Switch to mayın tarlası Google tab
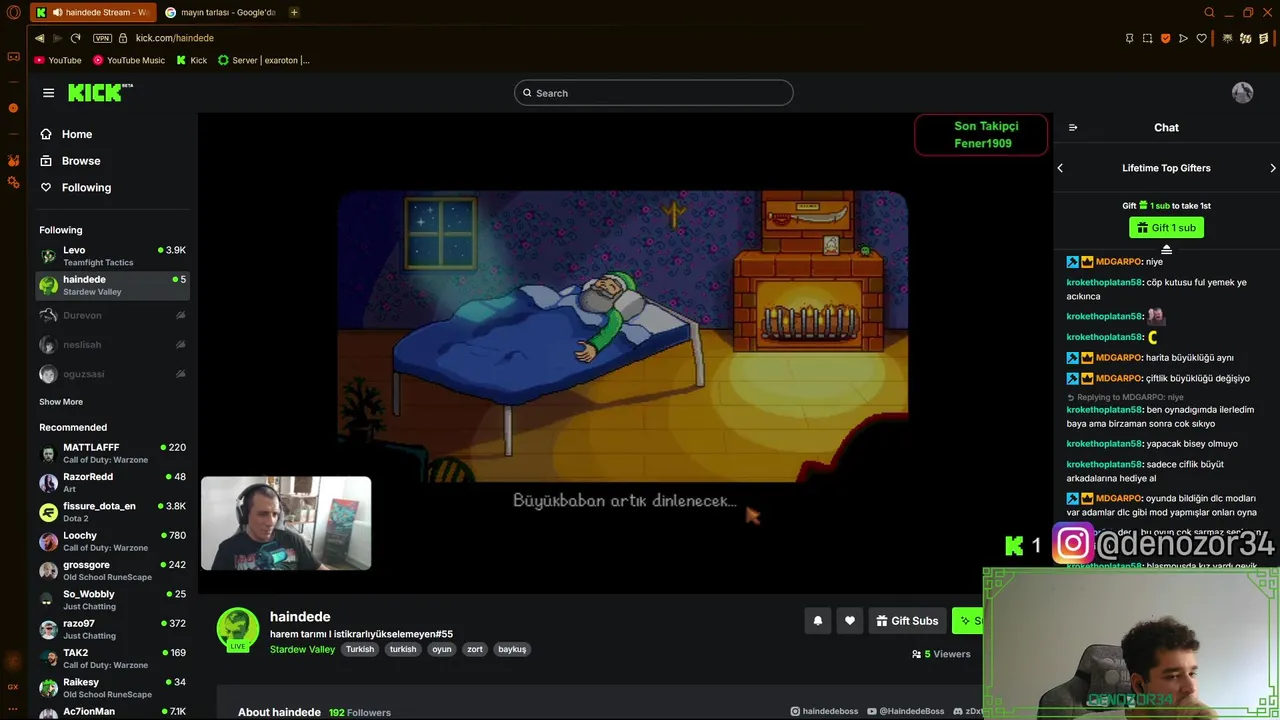Viewport: 1280px width, 720px height. point(220,12)
